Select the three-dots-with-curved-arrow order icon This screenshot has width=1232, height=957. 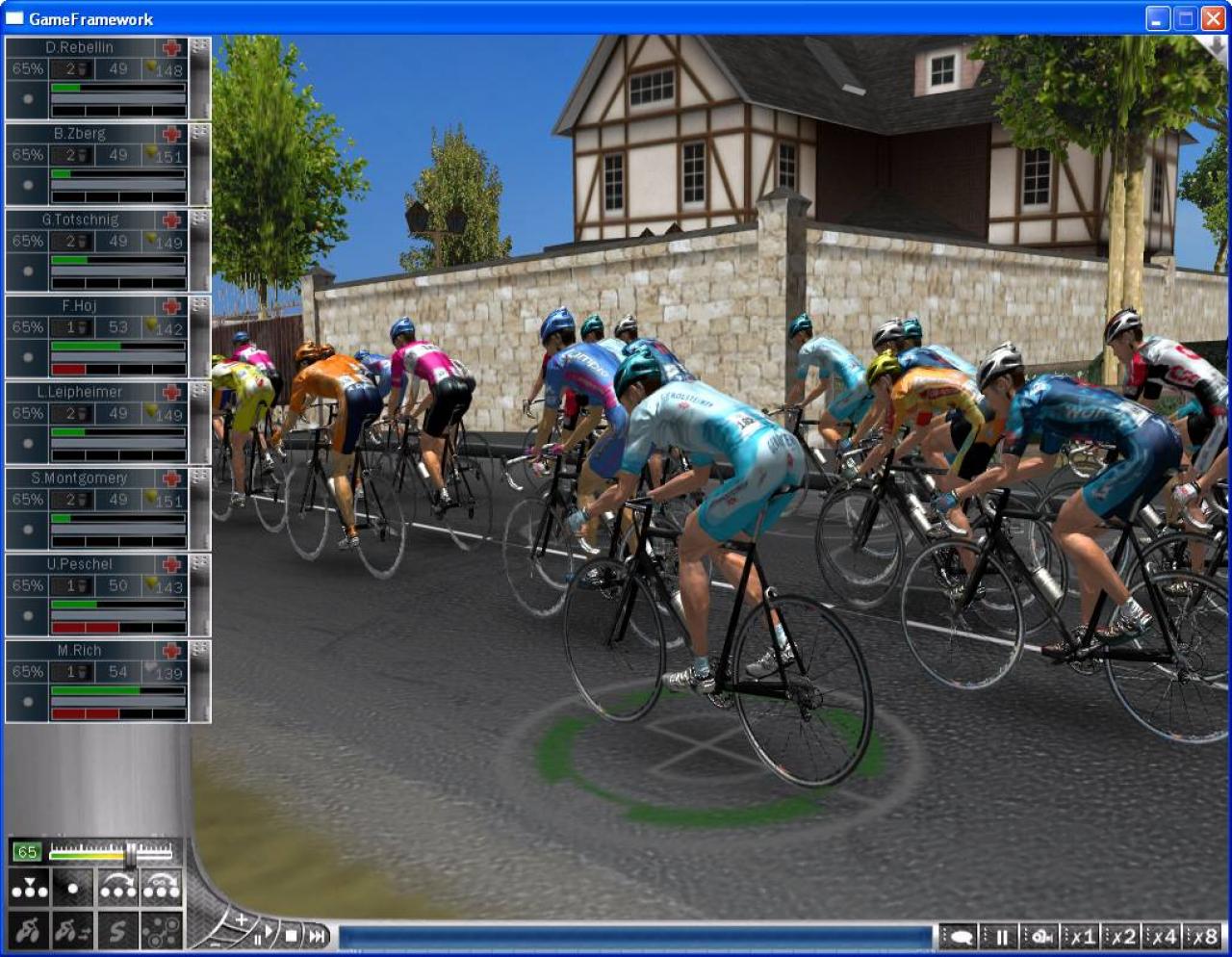click(x=117, y=888)
